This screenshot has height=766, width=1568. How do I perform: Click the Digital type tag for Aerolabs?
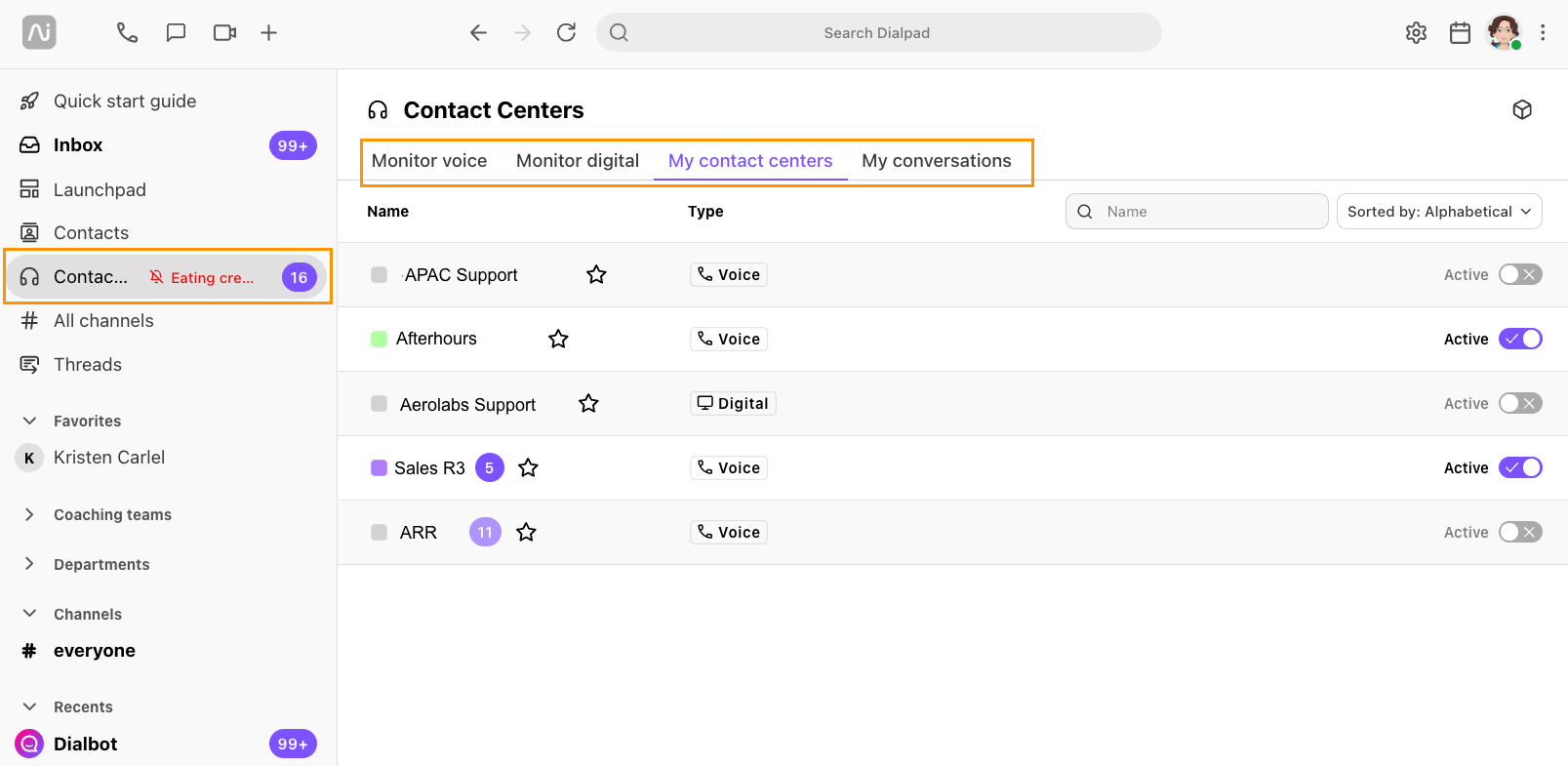[733, 403]
